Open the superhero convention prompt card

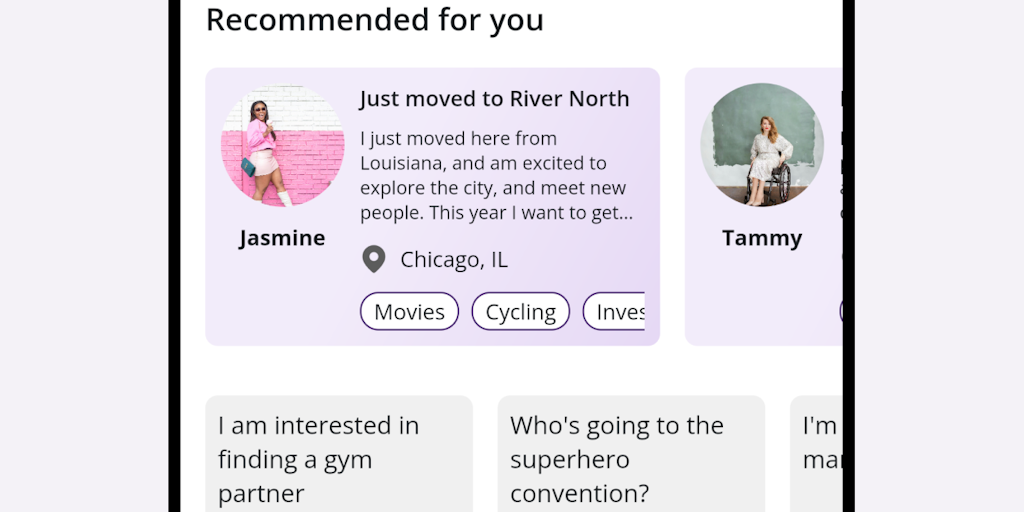point(630,458)
